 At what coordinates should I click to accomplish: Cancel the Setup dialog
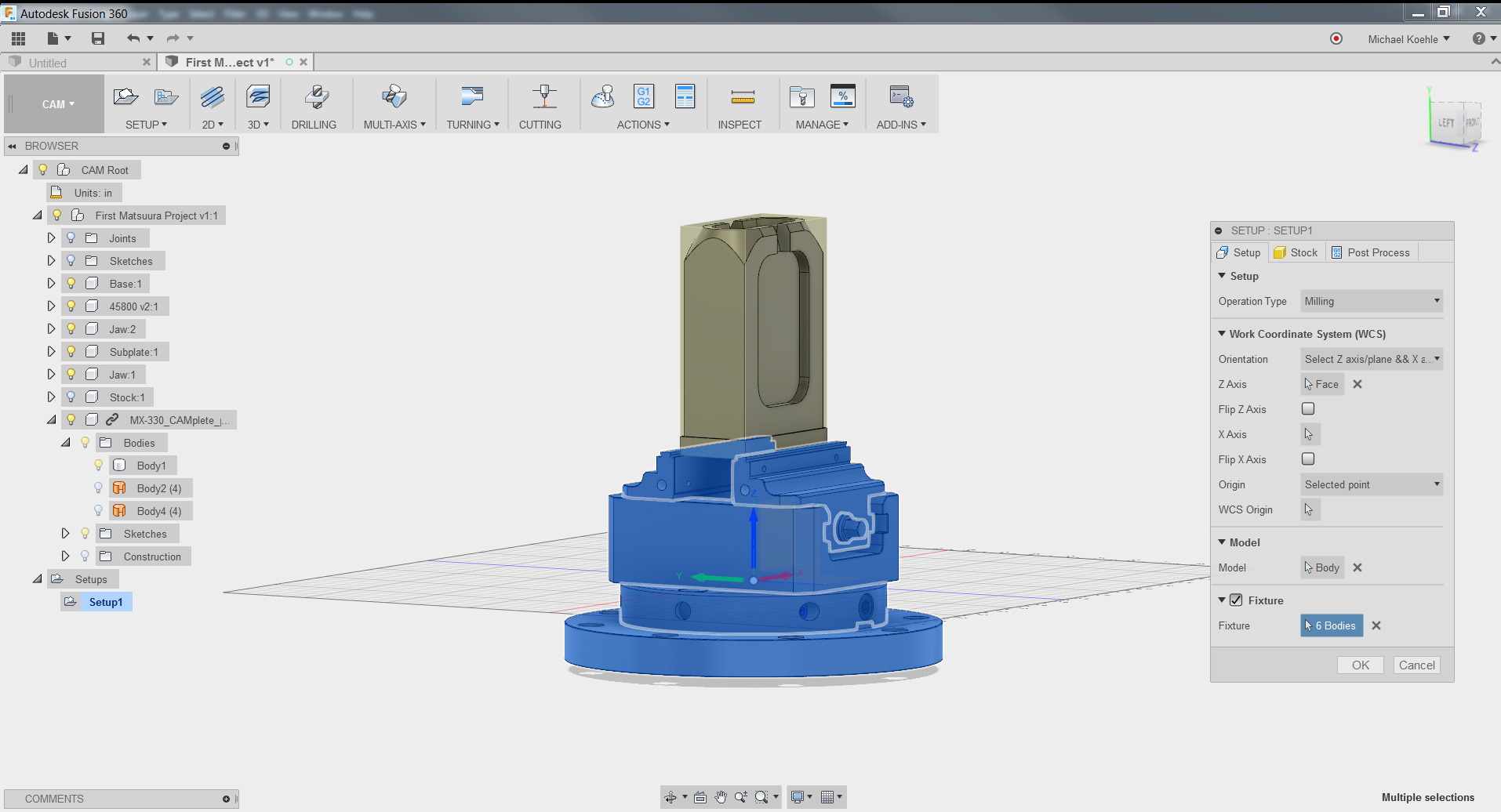coord(1417,665)
